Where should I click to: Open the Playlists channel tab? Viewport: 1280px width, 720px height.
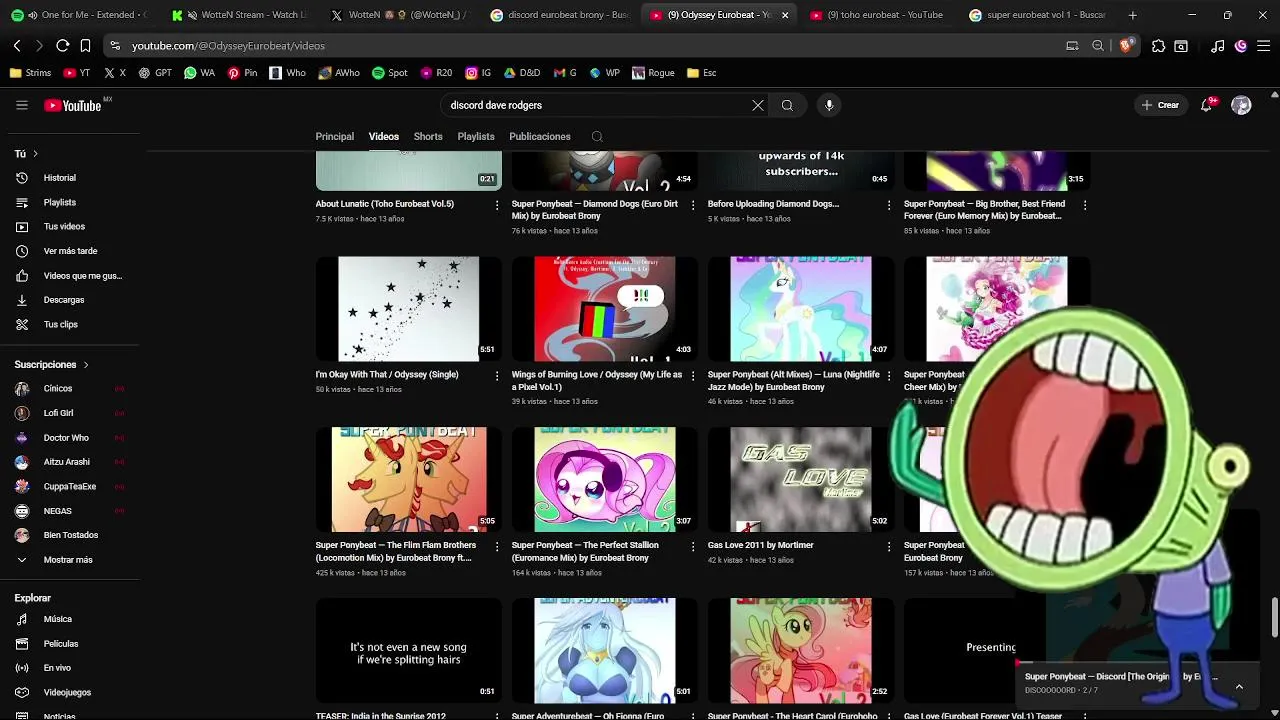476,136
